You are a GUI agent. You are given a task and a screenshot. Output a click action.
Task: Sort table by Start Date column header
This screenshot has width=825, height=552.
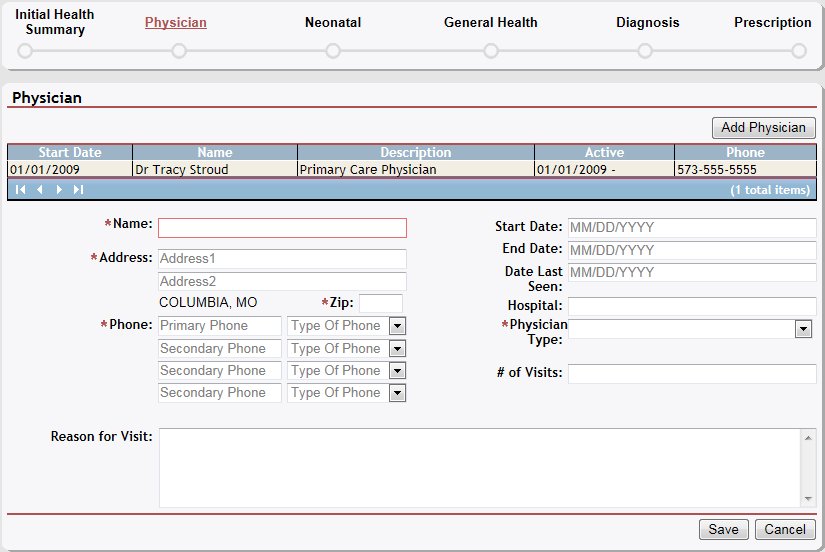click(70, 153)
